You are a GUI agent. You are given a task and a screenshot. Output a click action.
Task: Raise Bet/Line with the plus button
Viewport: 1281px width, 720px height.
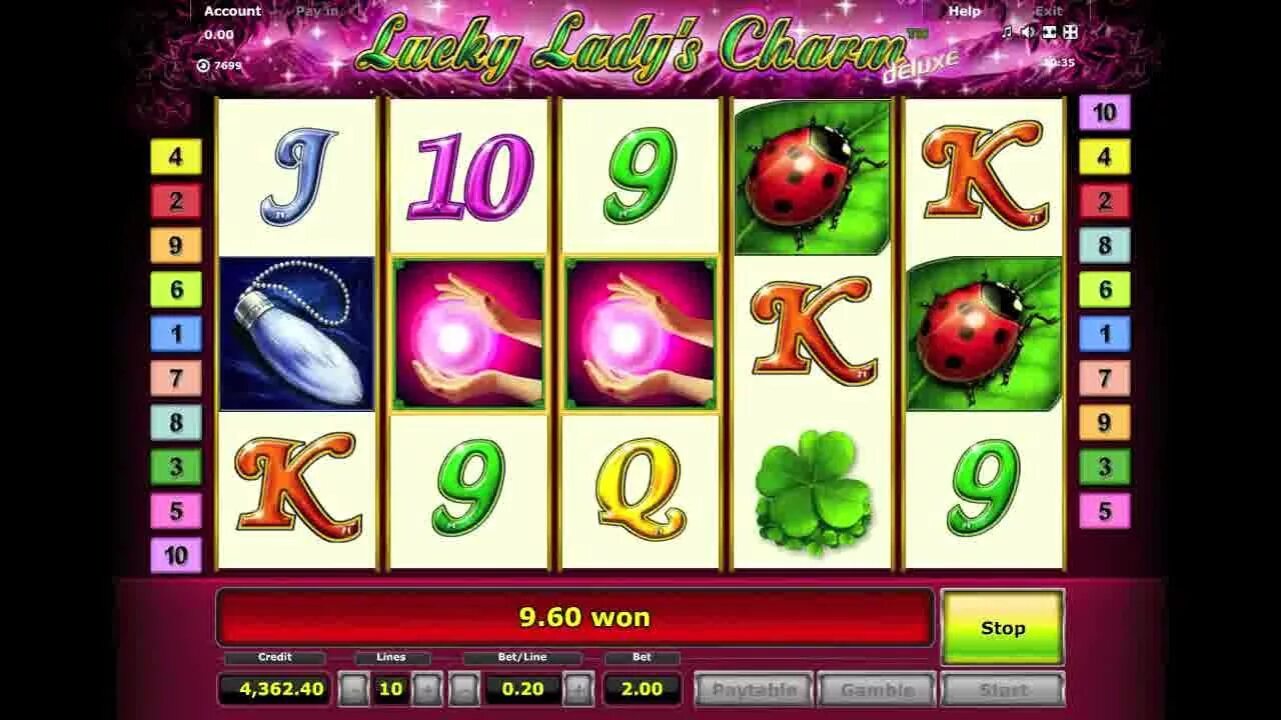pyautogui.click(x=578, y=689)
